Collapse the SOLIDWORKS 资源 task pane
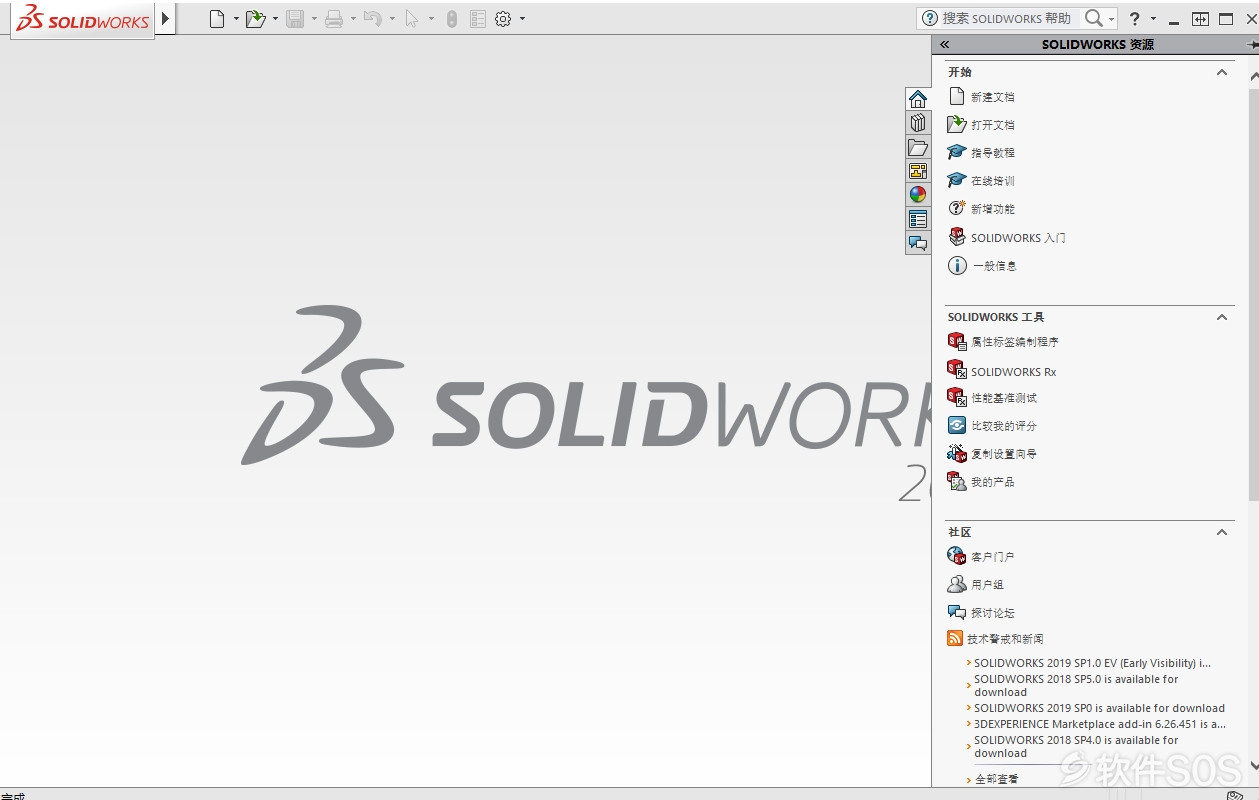 945,45
